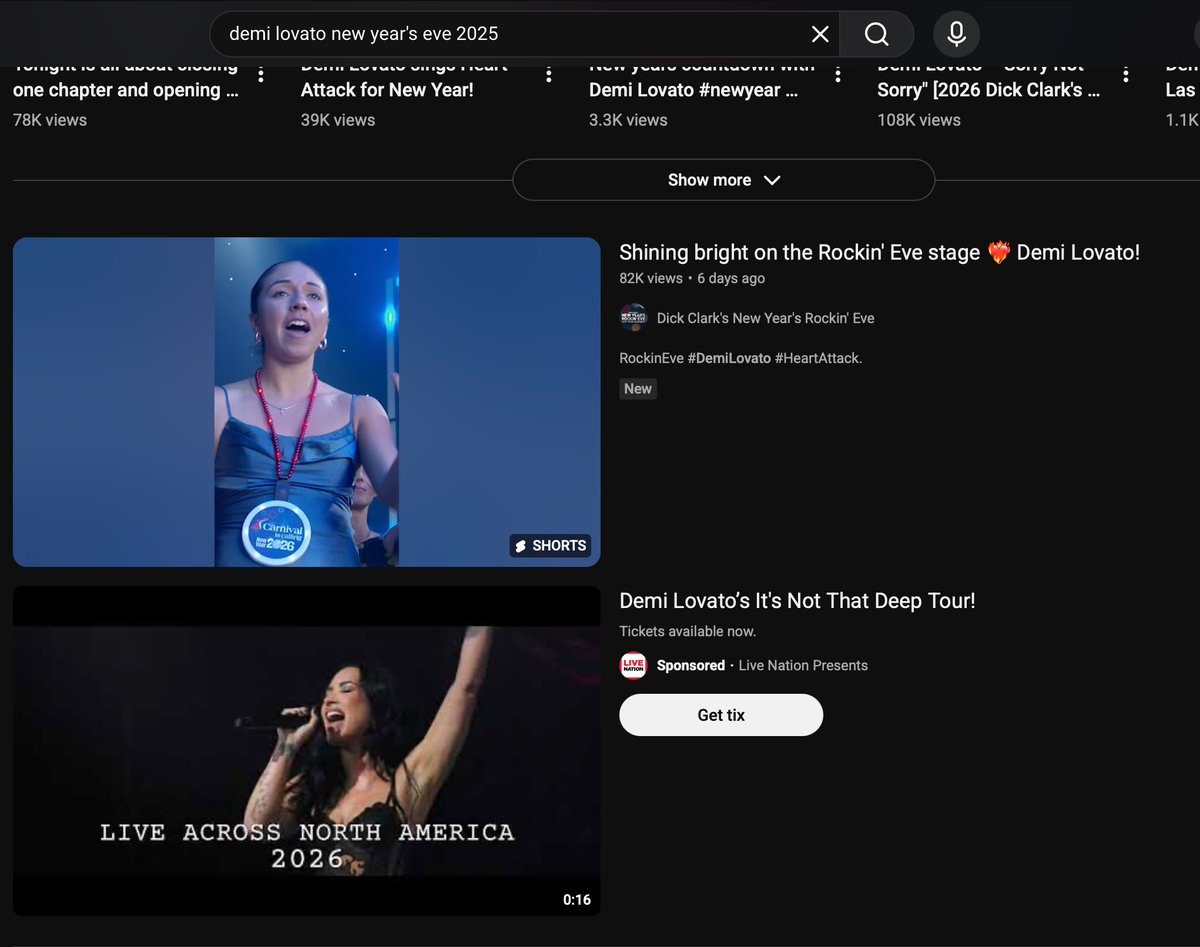Expand results with Show more

(x=724, y=180)
